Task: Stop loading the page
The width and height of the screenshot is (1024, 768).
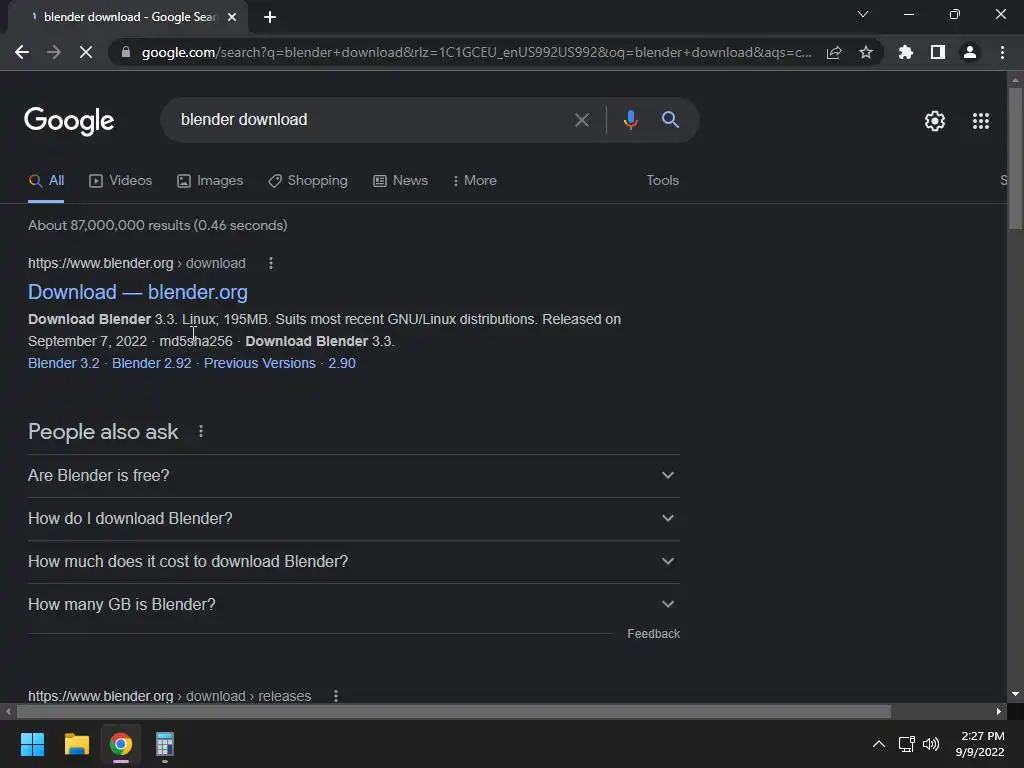Action: tap(86, 52)
